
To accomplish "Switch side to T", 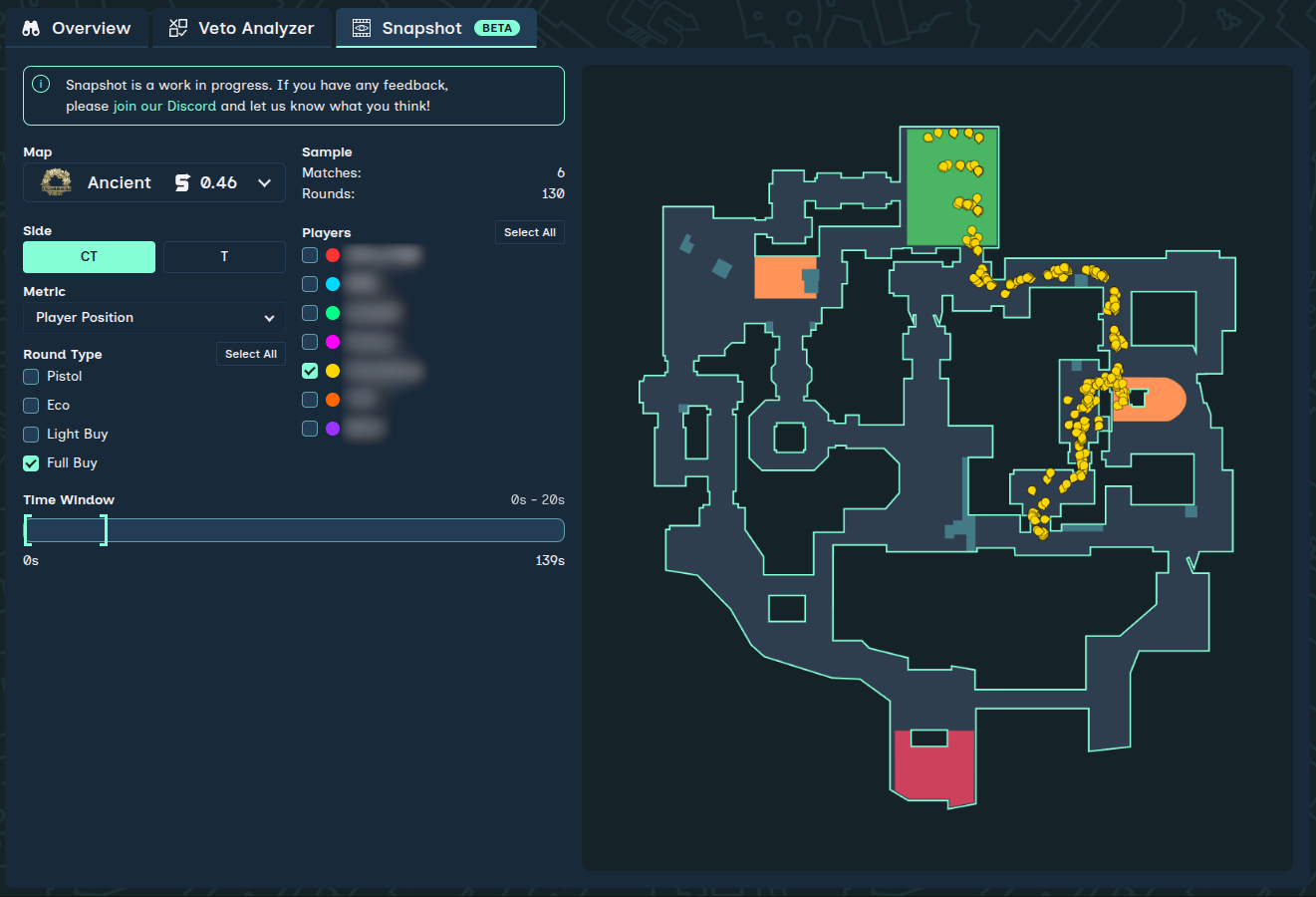I will [224, 257].
